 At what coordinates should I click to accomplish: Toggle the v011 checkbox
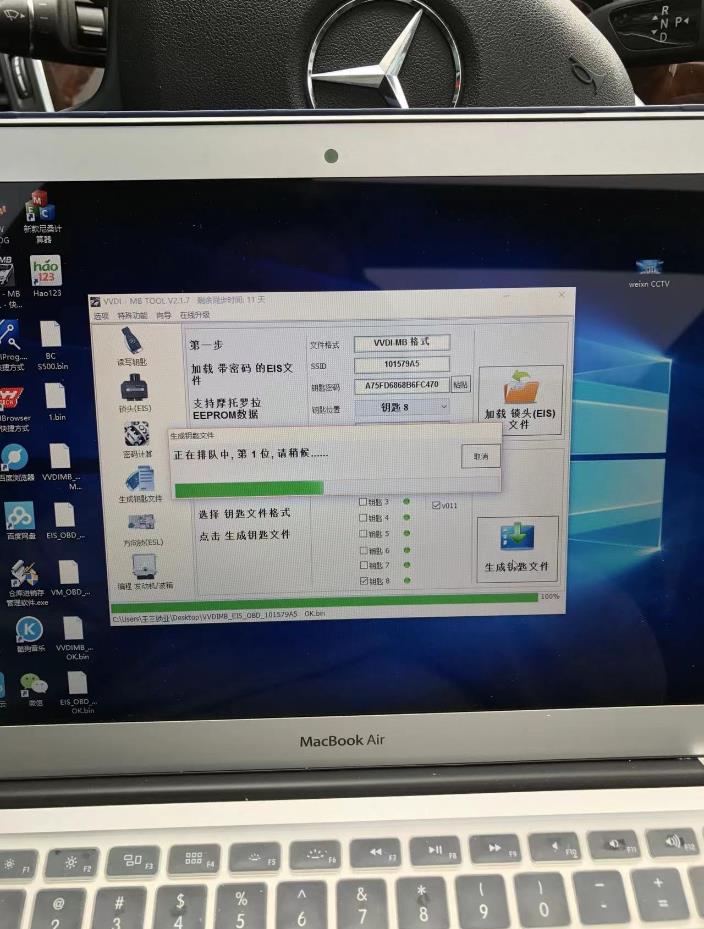point(435,506)
